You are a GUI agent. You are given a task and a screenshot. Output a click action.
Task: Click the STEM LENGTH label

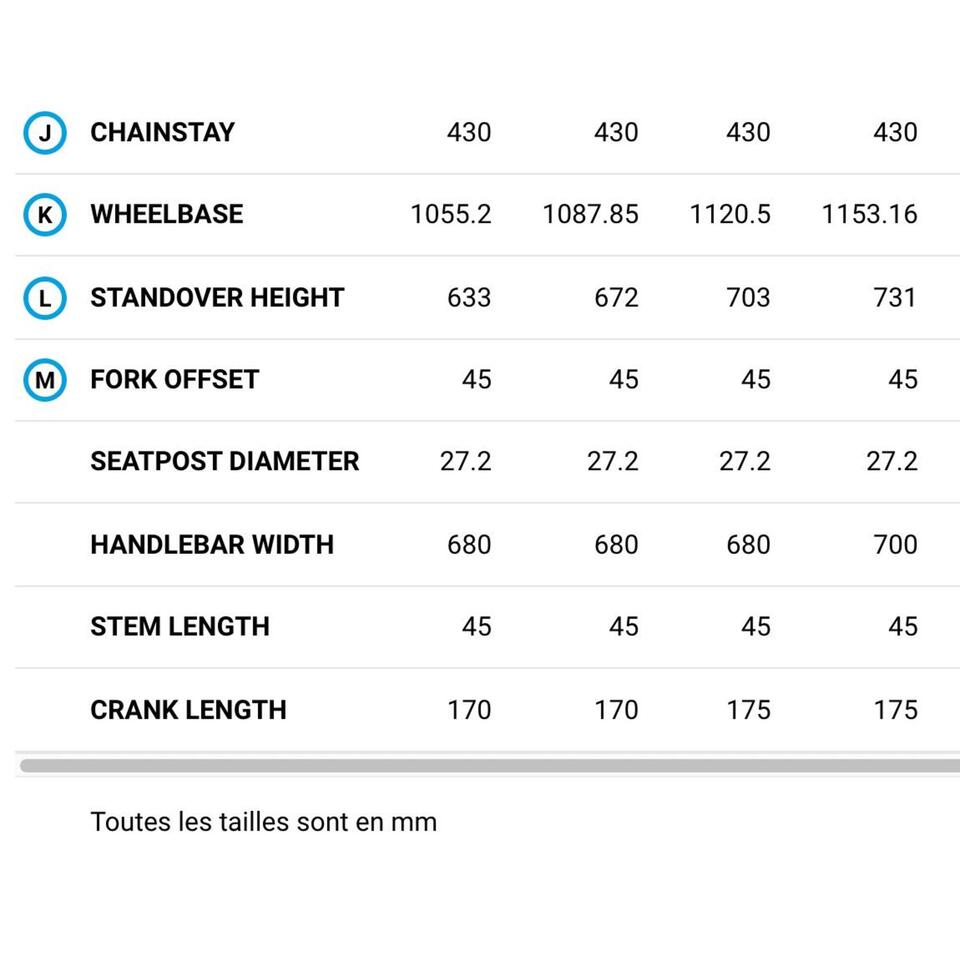[180, 627]
